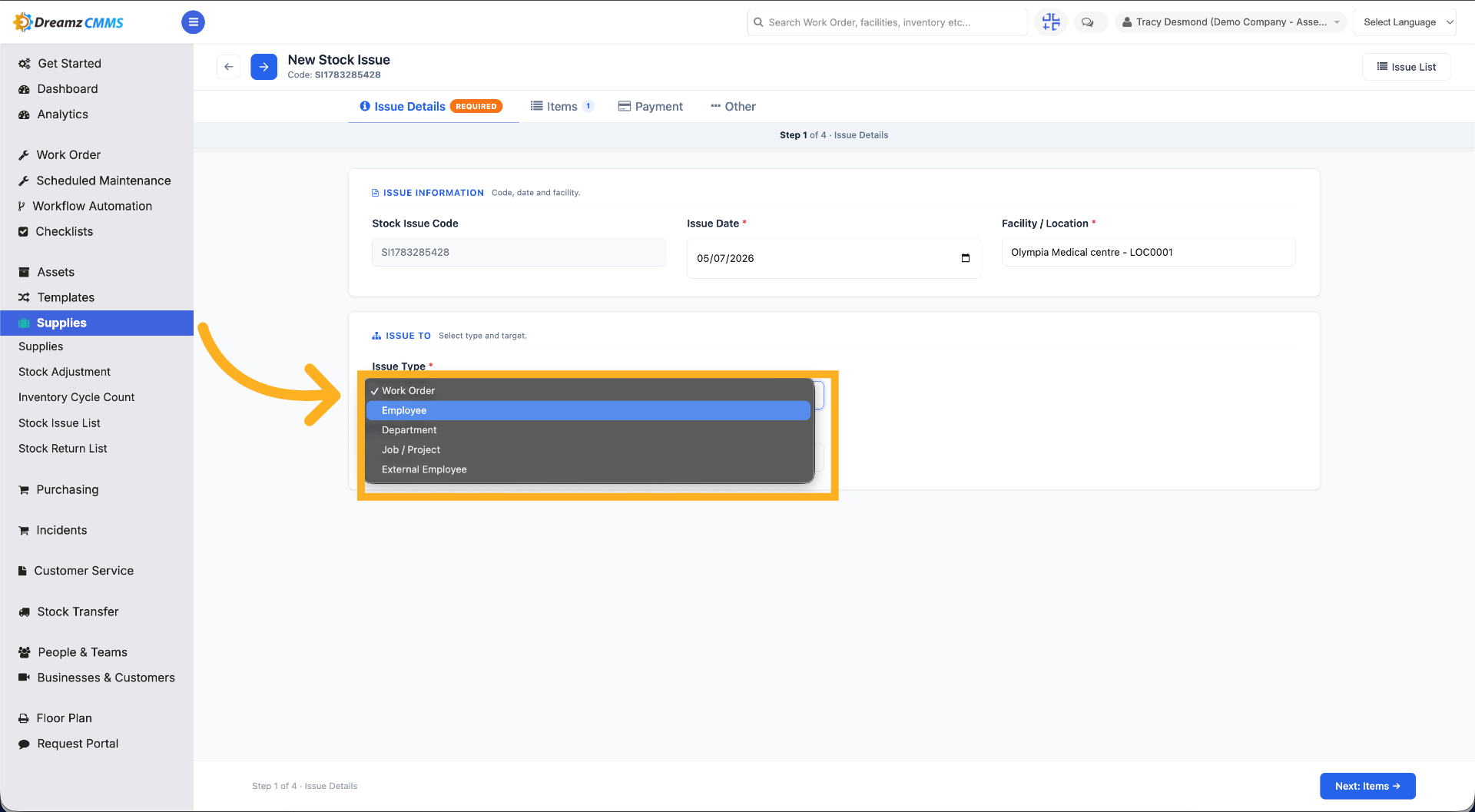This screenshot has width=1475, height=812.
Task: Open the Issue Date calendar picker icon
Action: coord(966,258)
